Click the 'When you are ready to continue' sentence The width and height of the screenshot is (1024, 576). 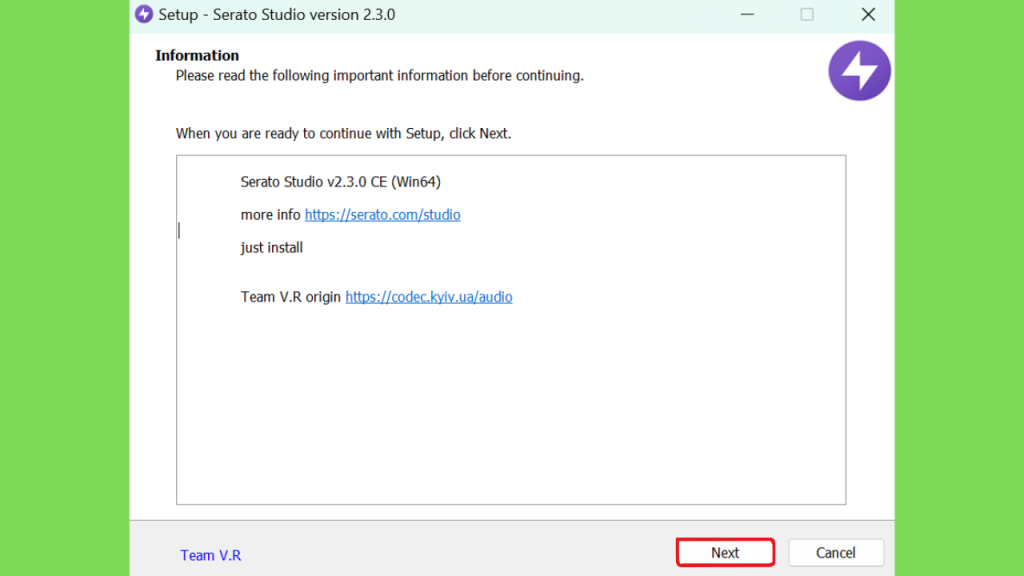coord(343,134)
